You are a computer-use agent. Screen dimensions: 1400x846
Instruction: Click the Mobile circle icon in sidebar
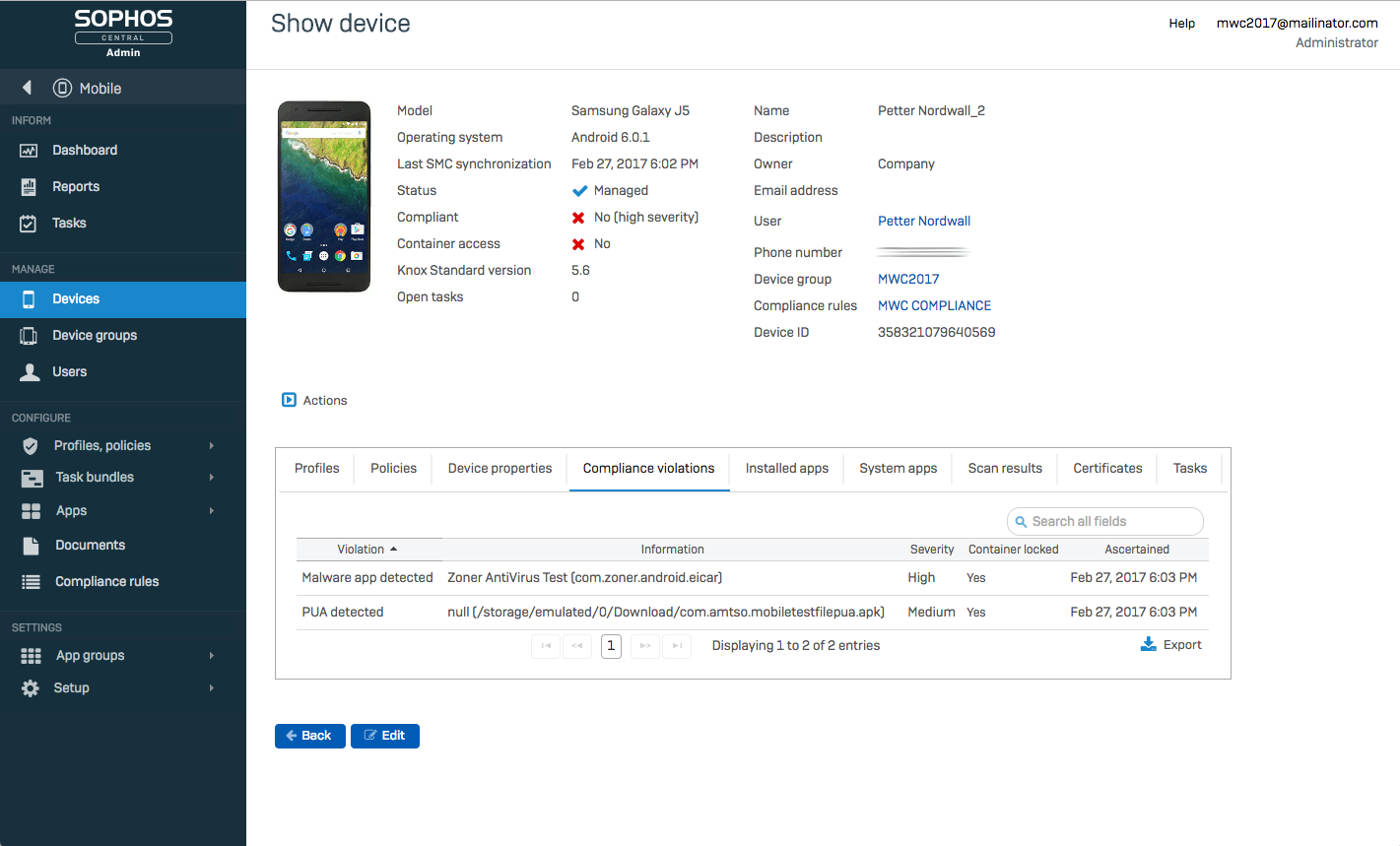coord(62,88)
